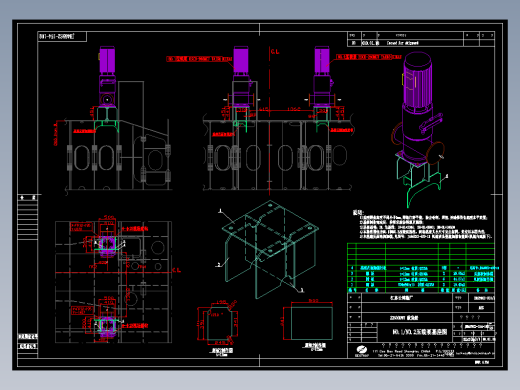Click the red callout label right of right pump
Viewport: 520px width, 390px height.
pyautogui.click(x=369, y=57)
